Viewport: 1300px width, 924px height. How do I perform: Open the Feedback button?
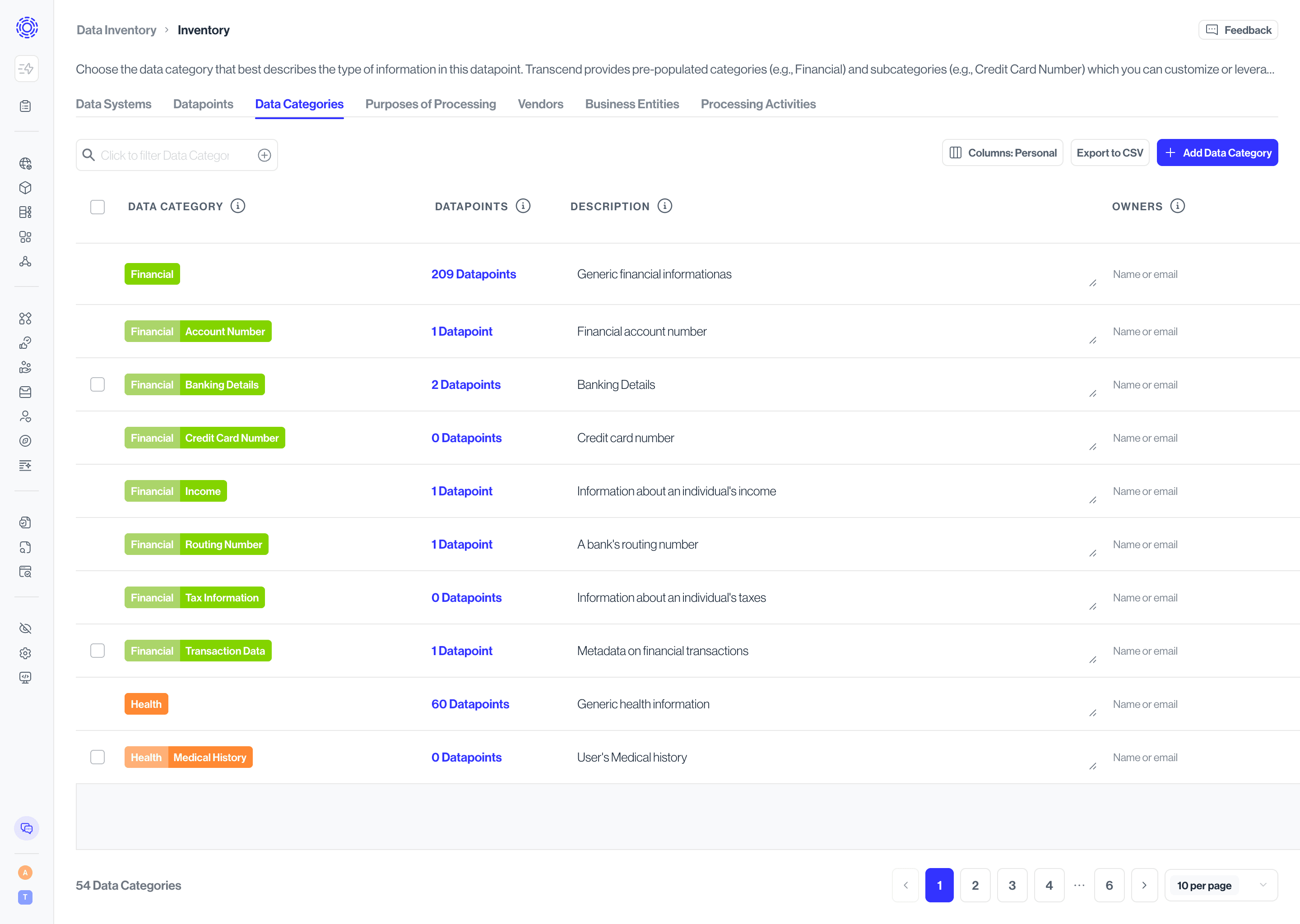click(1238, 30)
